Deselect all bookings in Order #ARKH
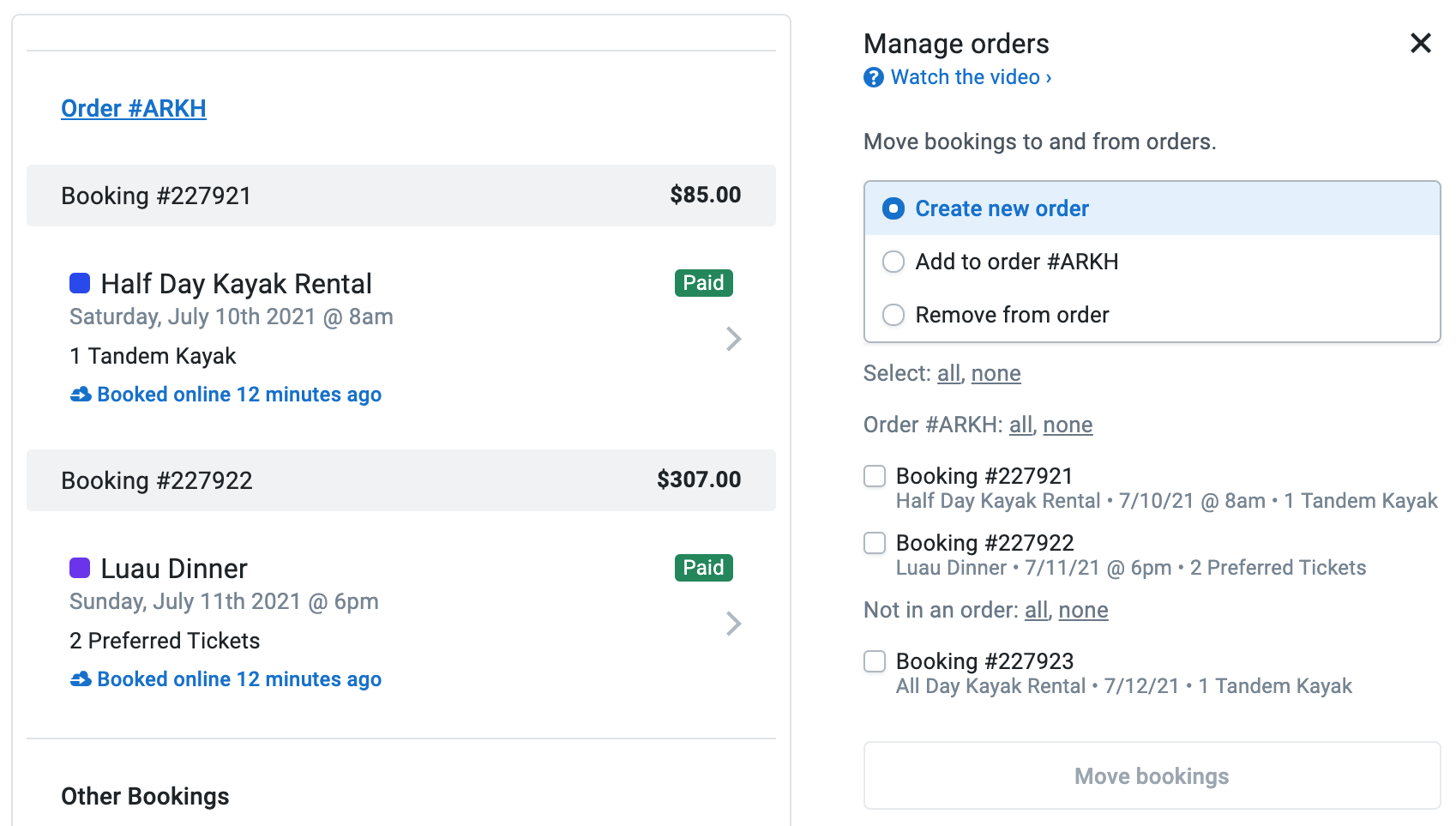Screen dimensions: 1456x826 click(x=1068, y=425)
